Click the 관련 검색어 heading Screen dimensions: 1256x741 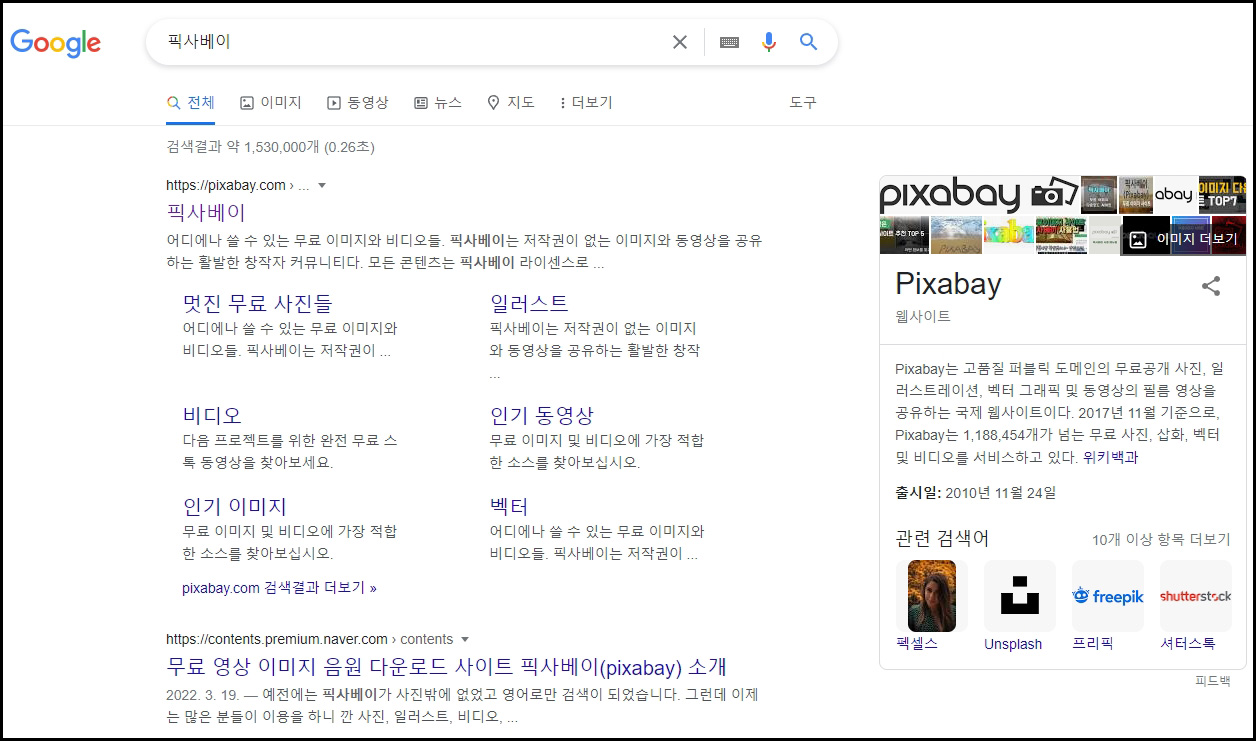pos(942,538)
